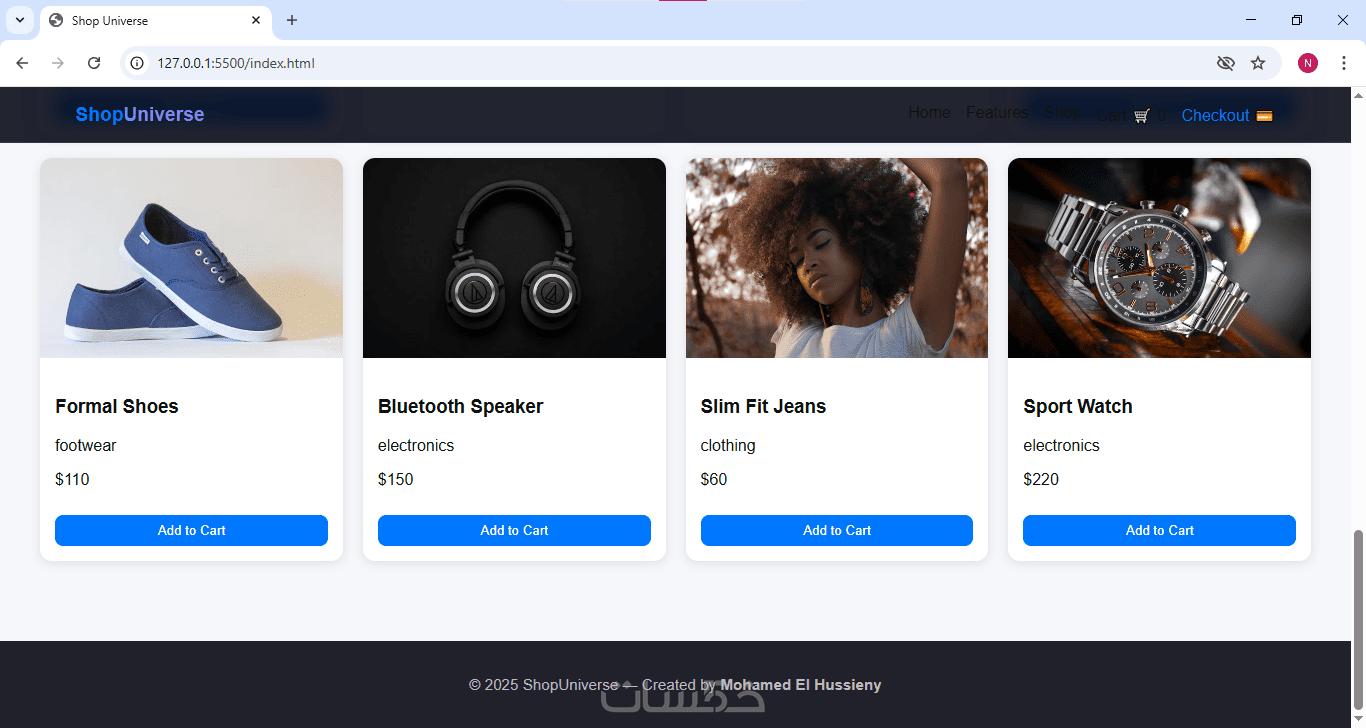Open Chrome three-dot menu

coord(1344,63)
